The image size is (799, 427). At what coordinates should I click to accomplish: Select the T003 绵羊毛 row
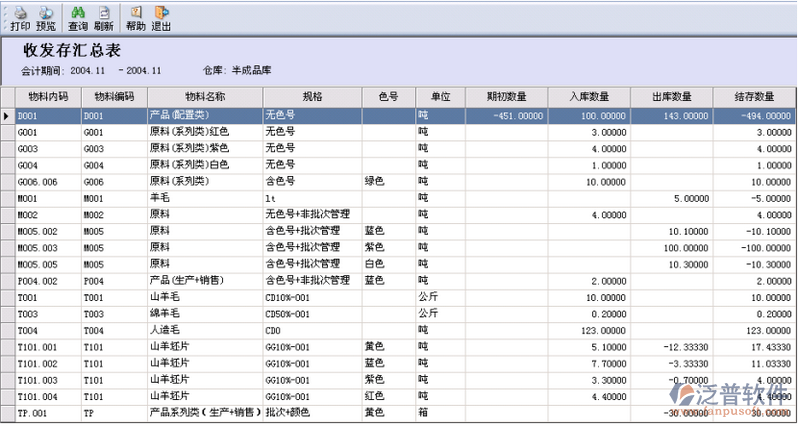tap(205, 313)
